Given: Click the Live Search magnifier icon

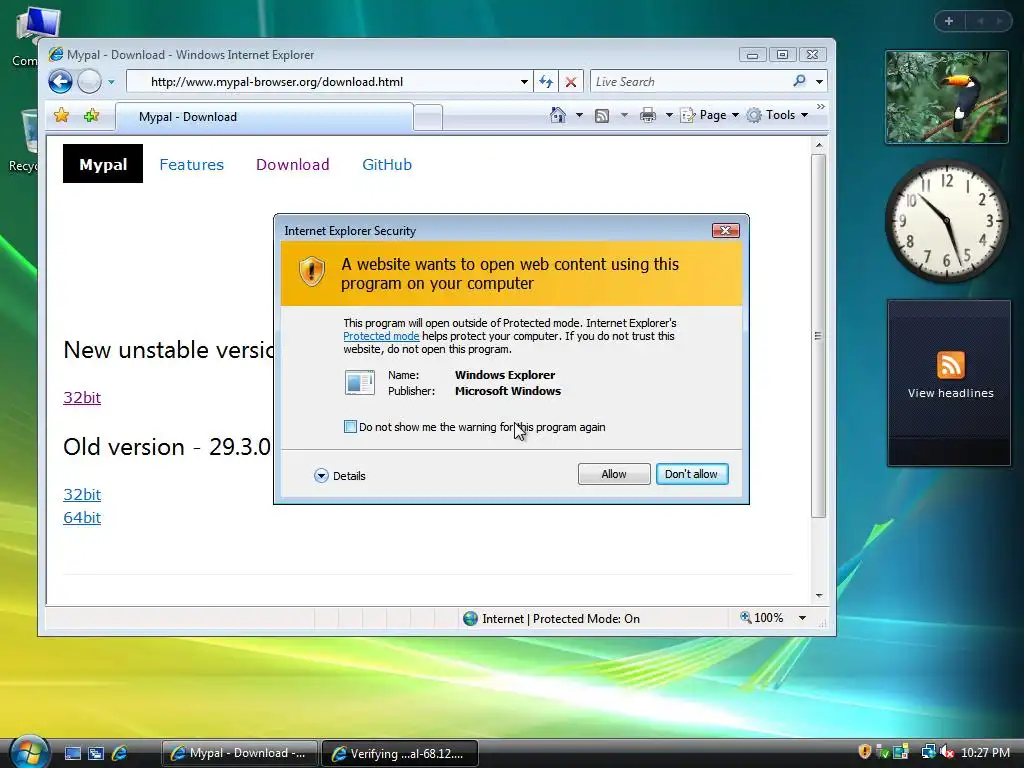Looking at the screenshot, I should click(799, 81).
